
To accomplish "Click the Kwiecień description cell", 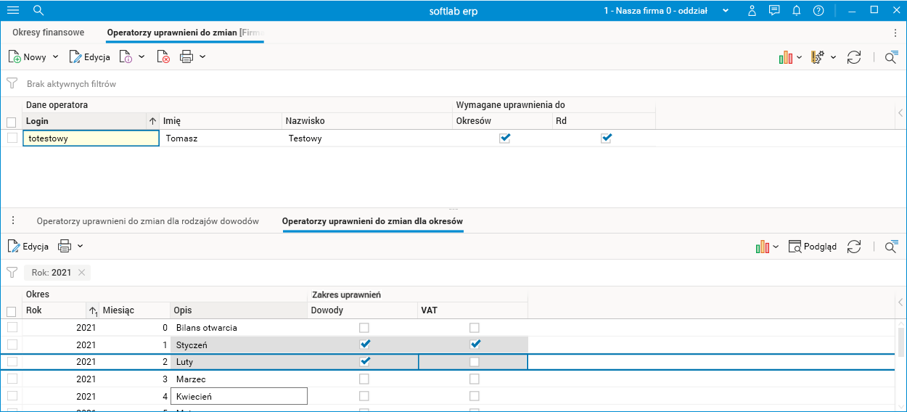I will coord(239,396).
